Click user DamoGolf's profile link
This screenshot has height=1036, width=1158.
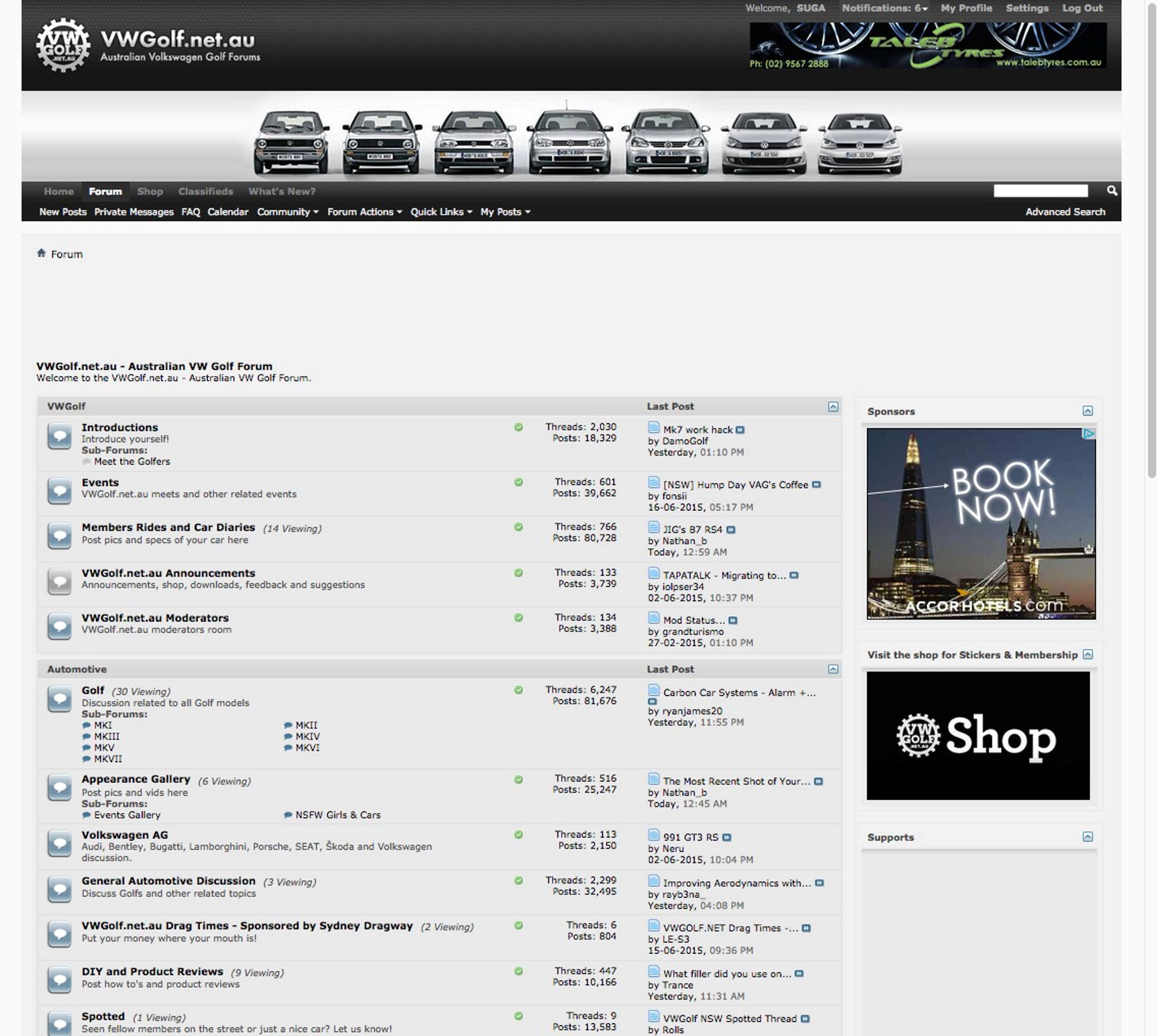685,441
